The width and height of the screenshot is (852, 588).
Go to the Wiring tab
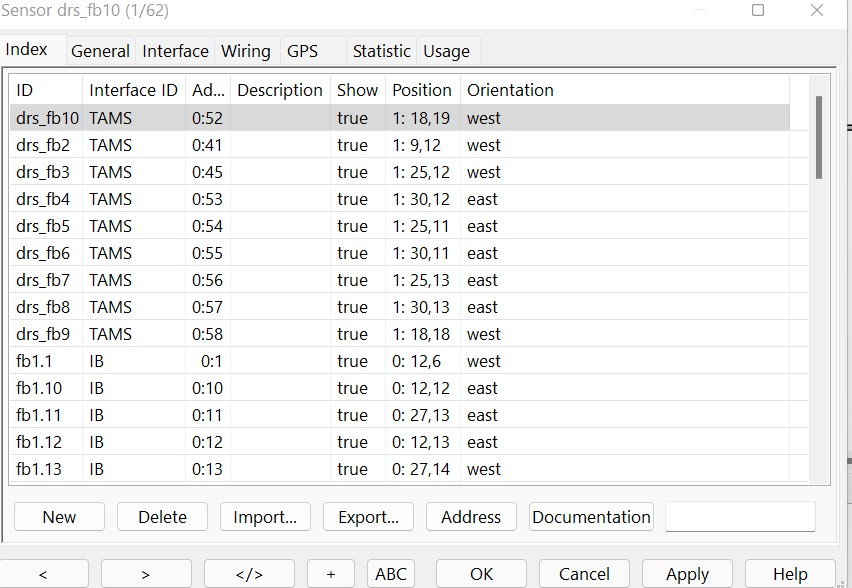[x=245, y=51]
